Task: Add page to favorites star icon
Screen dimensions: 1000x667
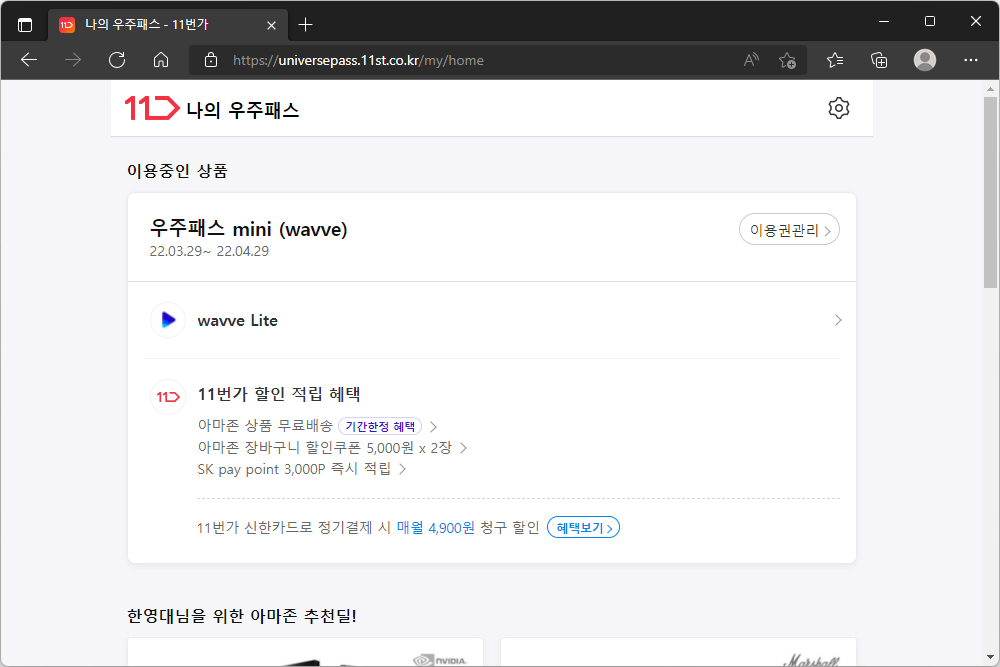Action: (787, 60)
